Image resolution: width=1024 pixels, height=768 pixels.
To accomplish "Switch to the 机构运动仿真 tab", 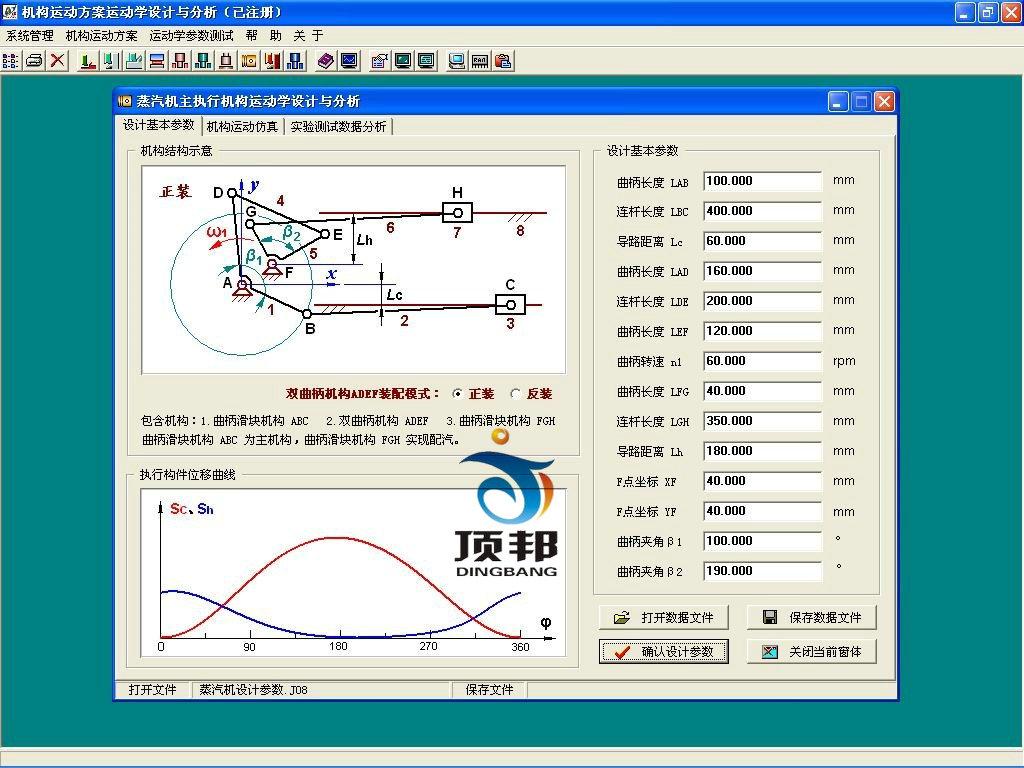I will click(242, 127).
